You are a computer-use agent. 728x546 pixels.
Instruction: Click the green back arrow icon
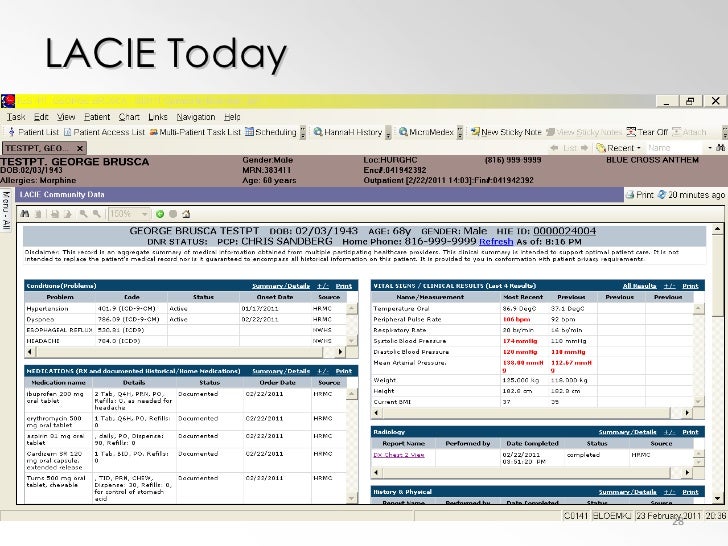[160, 214]
